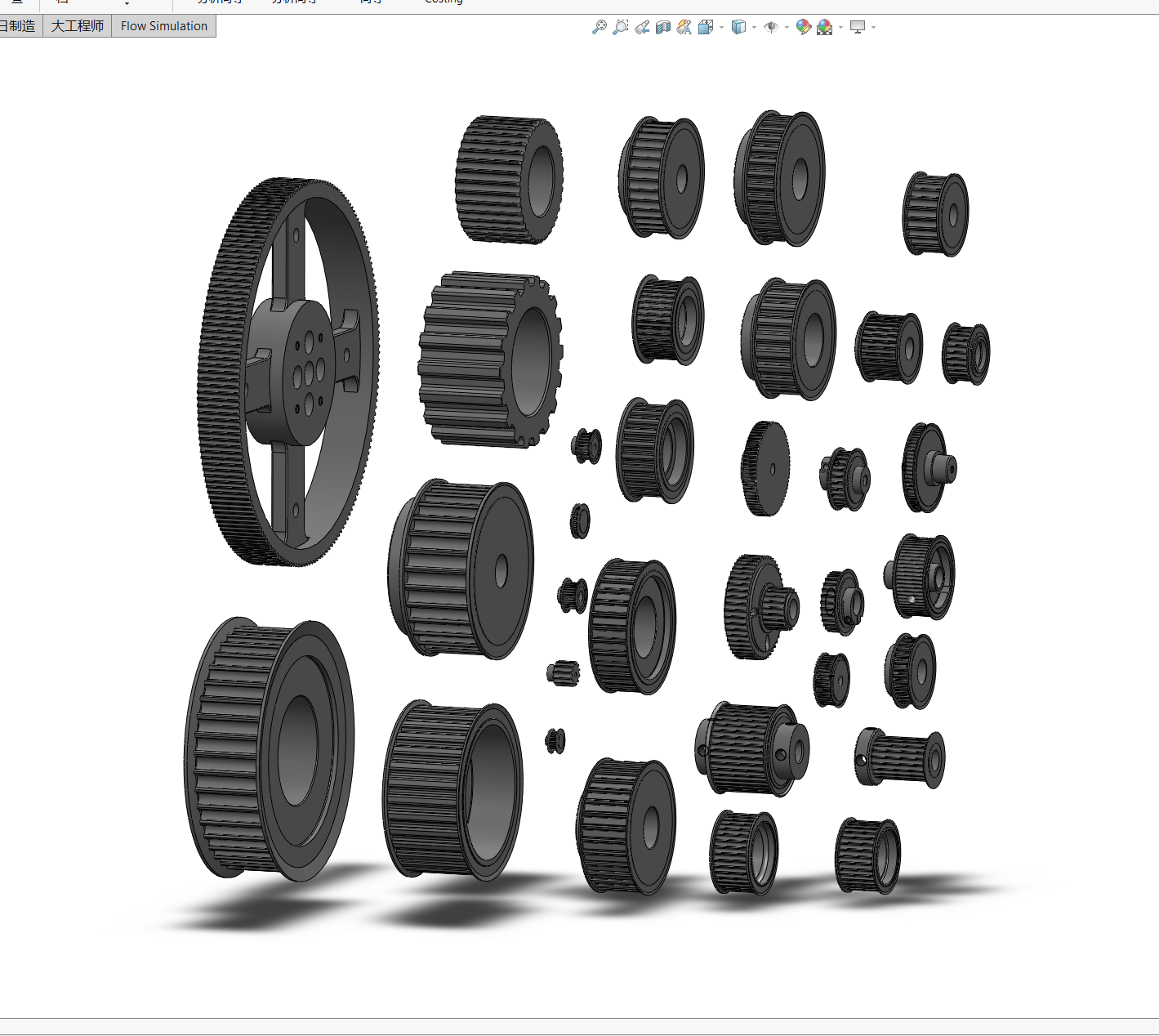Click the Hide/Show Items eye icon
The image size is (1159, 1036).
[x=771, y=27]
